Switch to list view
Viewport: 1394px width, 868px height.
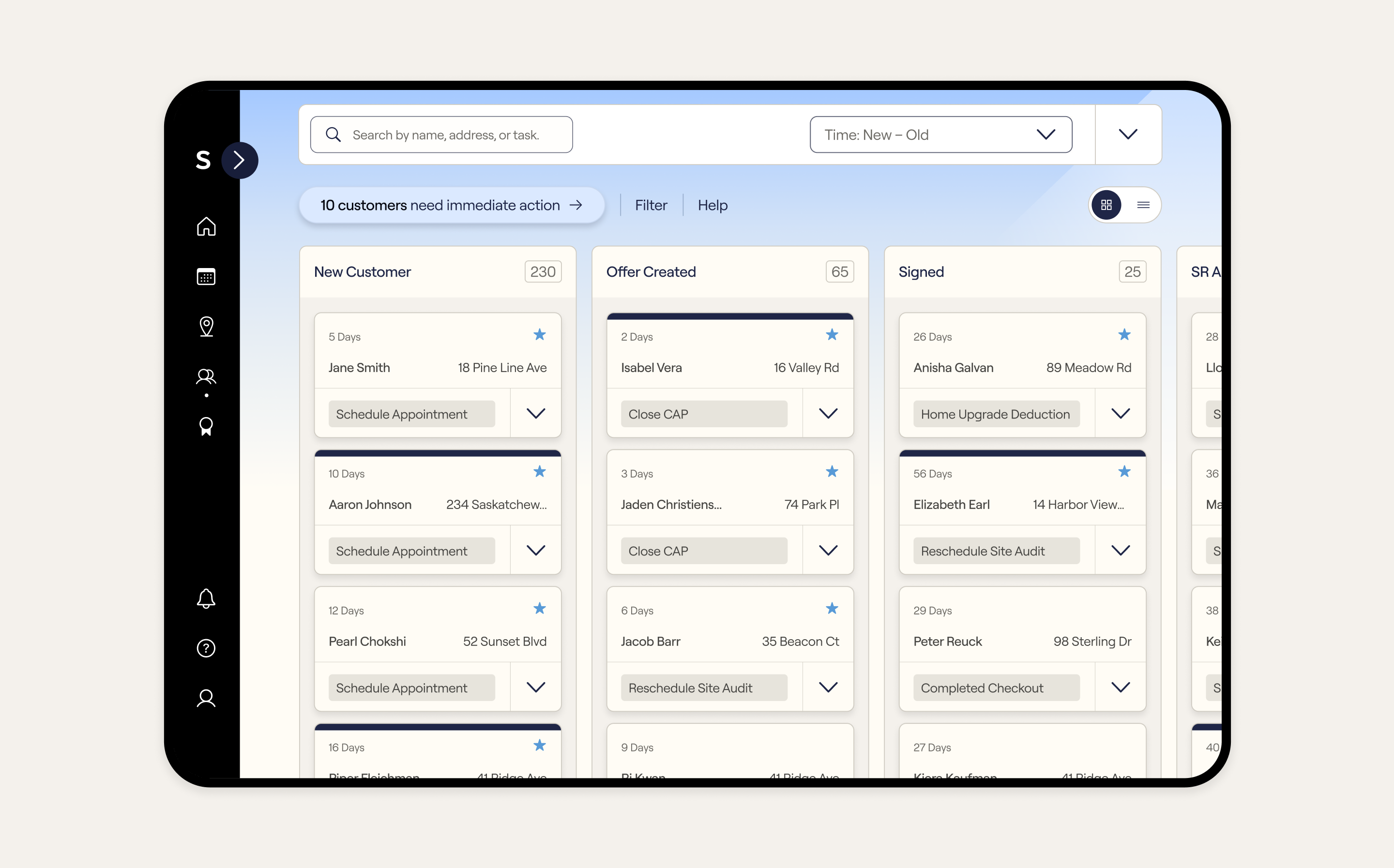pos(1143,205)
